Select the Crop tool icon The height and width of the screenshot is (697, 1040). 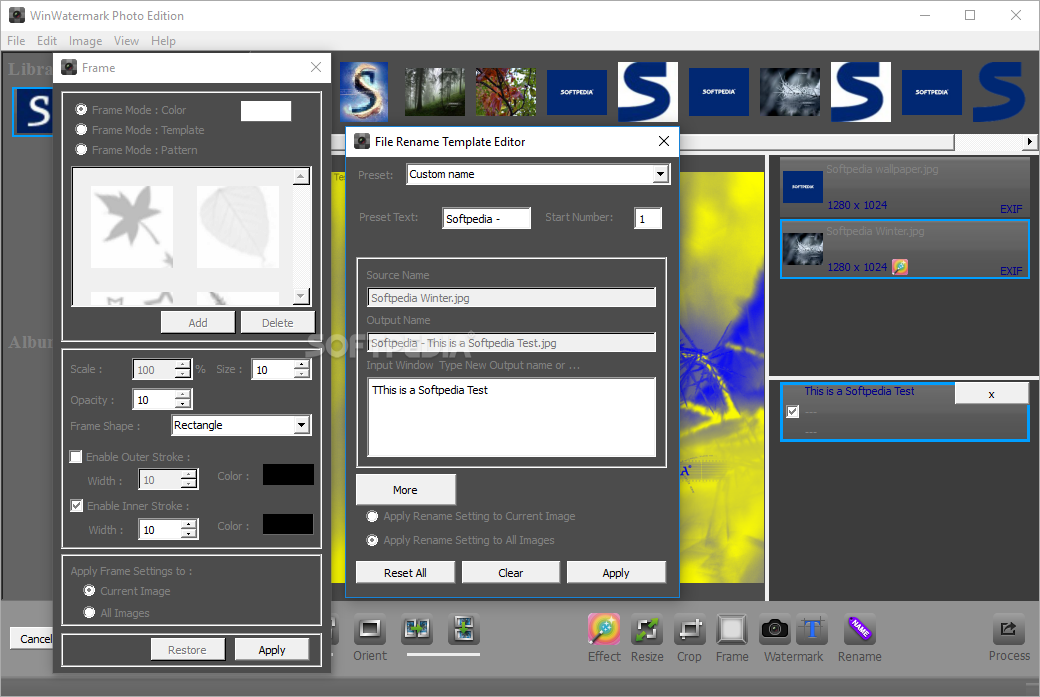[x=689, y=629]
